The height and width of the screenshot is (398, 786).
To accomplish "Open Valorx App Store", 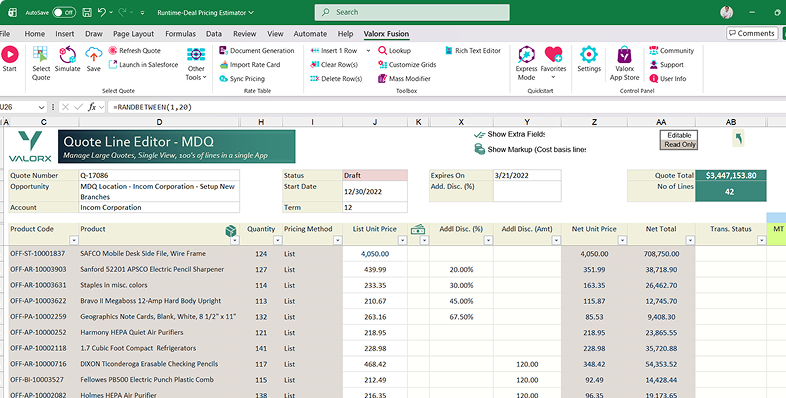I will 625,63.
